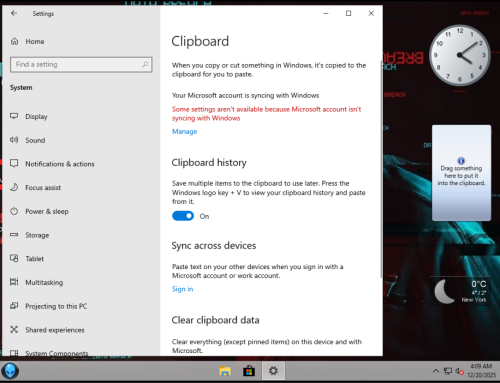Open the Display monitor icon
Viewport: 500px width, 383px height.
pos(14,116)
